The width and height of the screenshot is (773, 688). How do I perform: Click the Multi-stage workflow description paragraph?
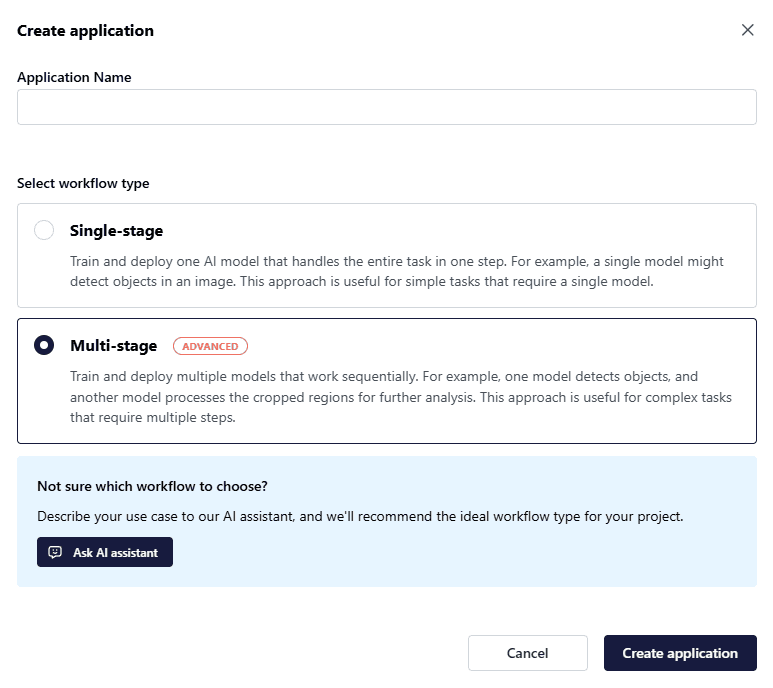pos(400,397)
